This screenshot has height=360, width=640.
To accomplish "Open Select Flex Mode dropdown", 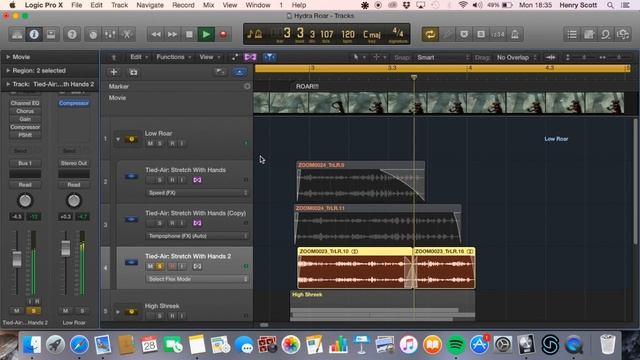I will click(197, 279).
